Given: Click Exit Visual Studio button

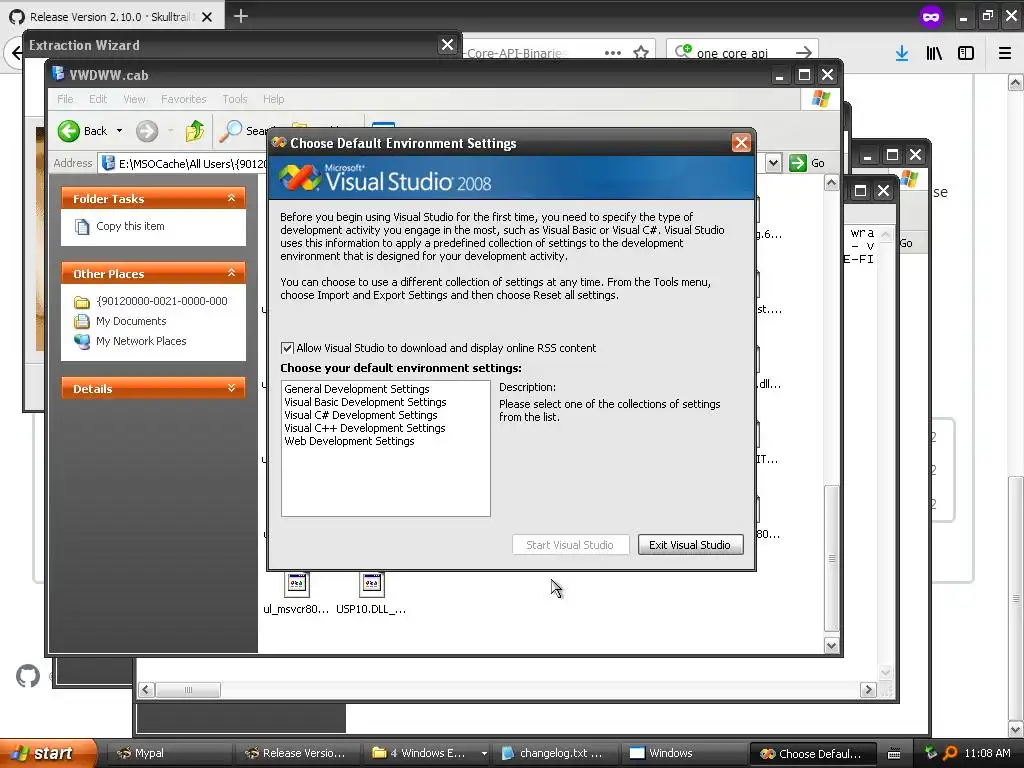Looking at the screenshot, I should click(x=690, y=545).
